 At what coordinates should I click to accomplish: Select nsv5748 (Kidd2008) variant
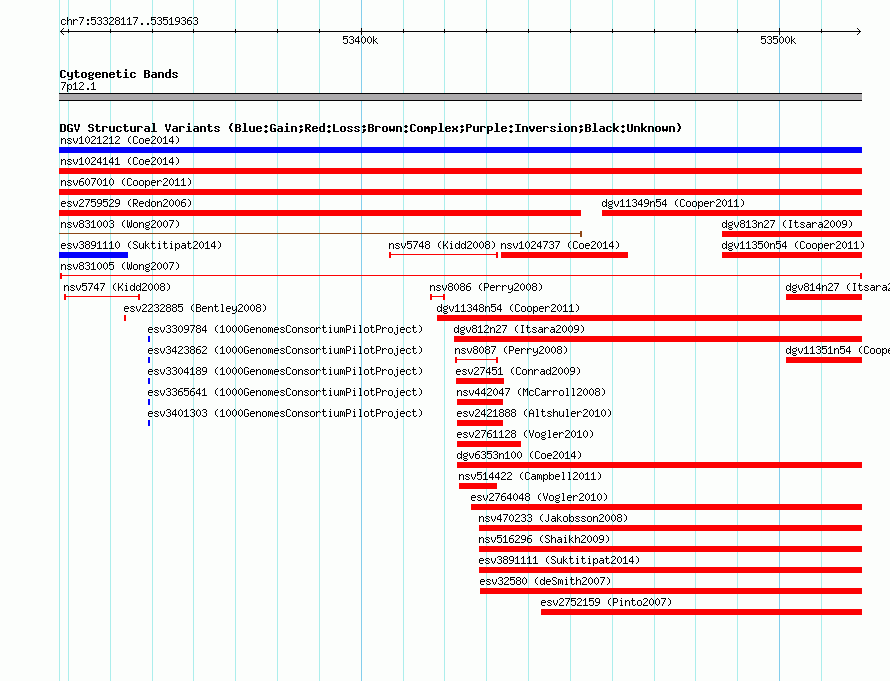click(x=442, y=245)
